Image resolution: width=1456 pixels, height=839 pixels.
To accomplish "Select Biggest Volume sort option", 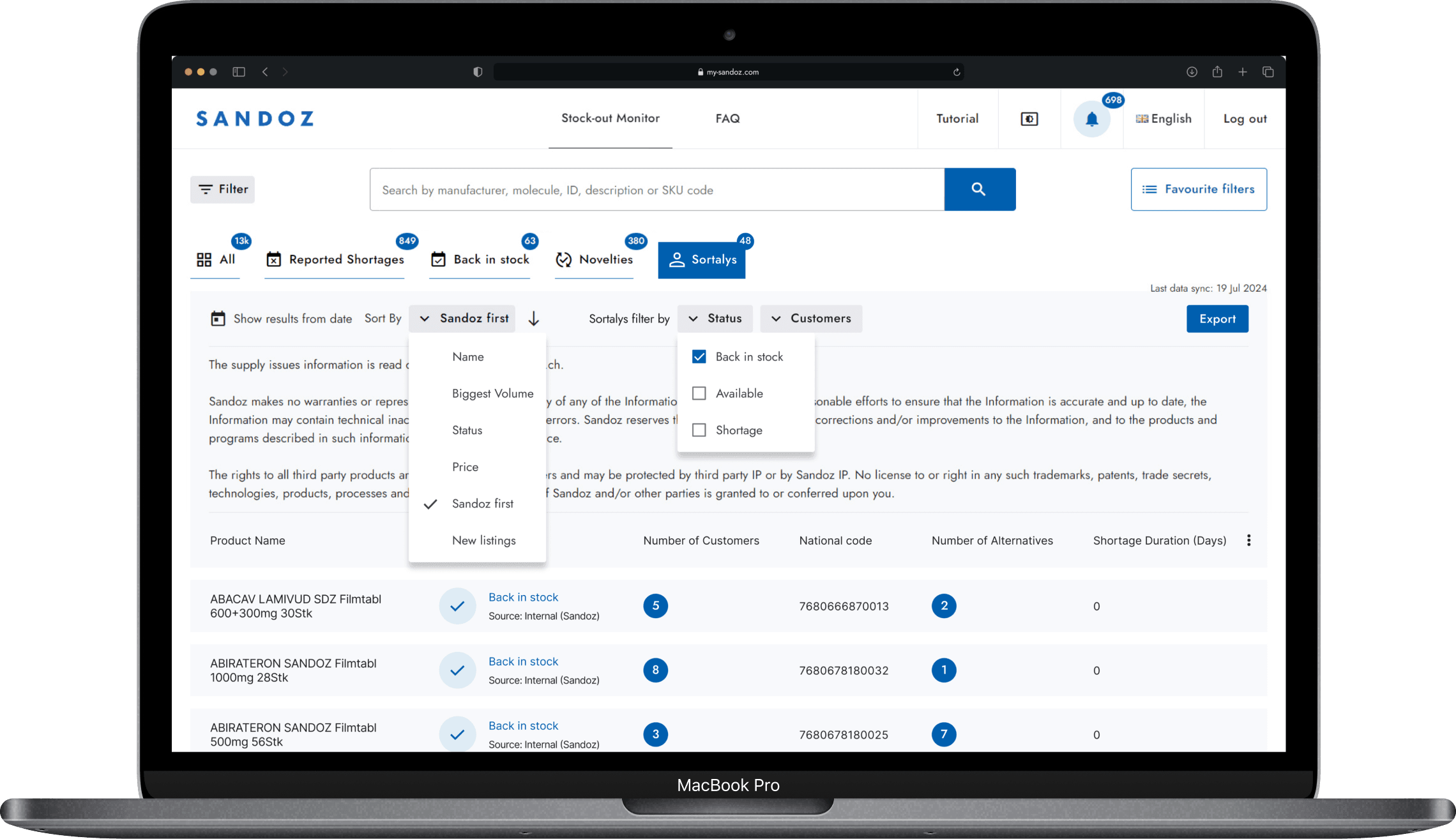I will click(493, 394).
